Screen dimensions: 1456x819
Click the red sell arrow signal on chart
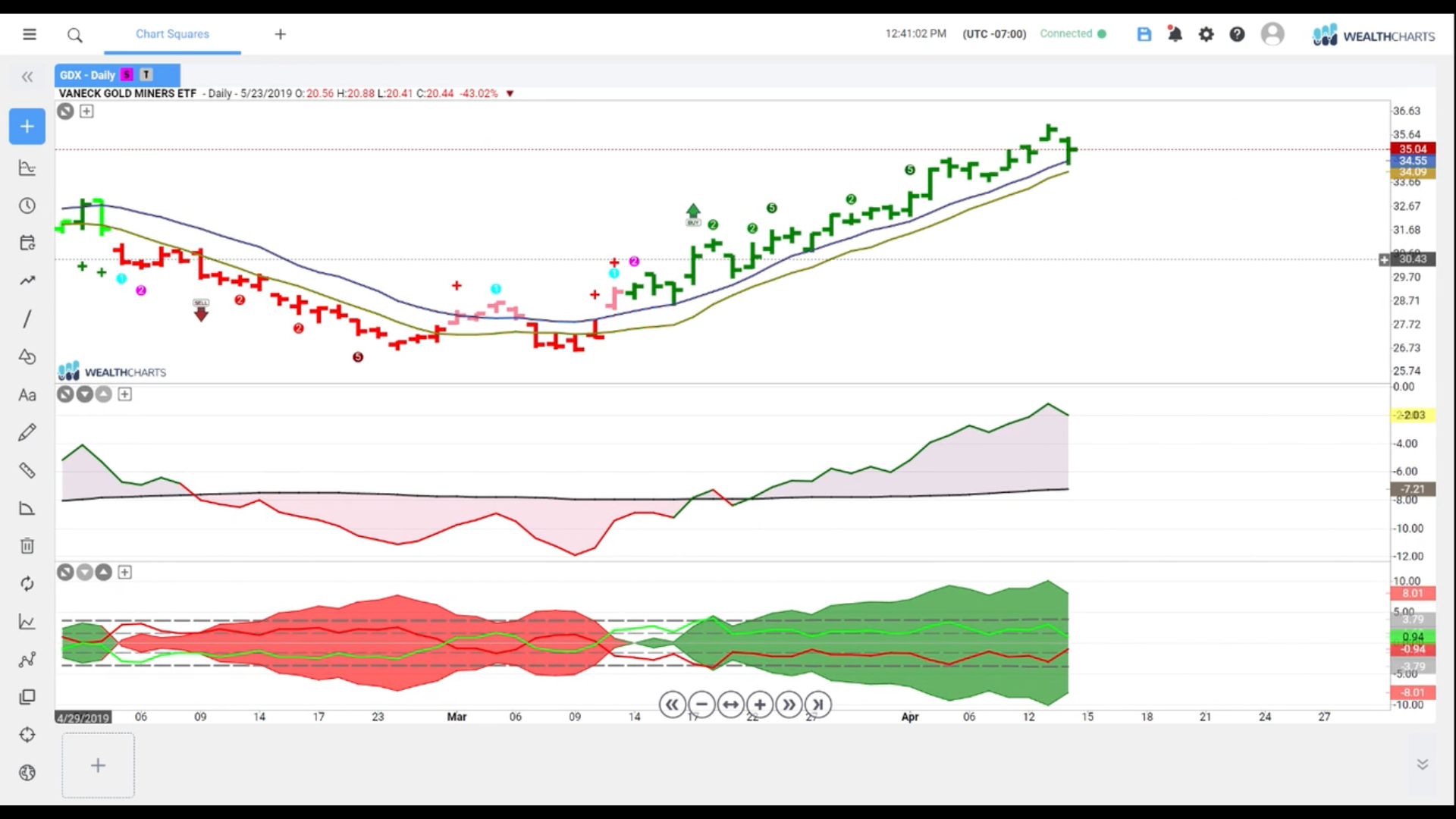click(201, 310)
